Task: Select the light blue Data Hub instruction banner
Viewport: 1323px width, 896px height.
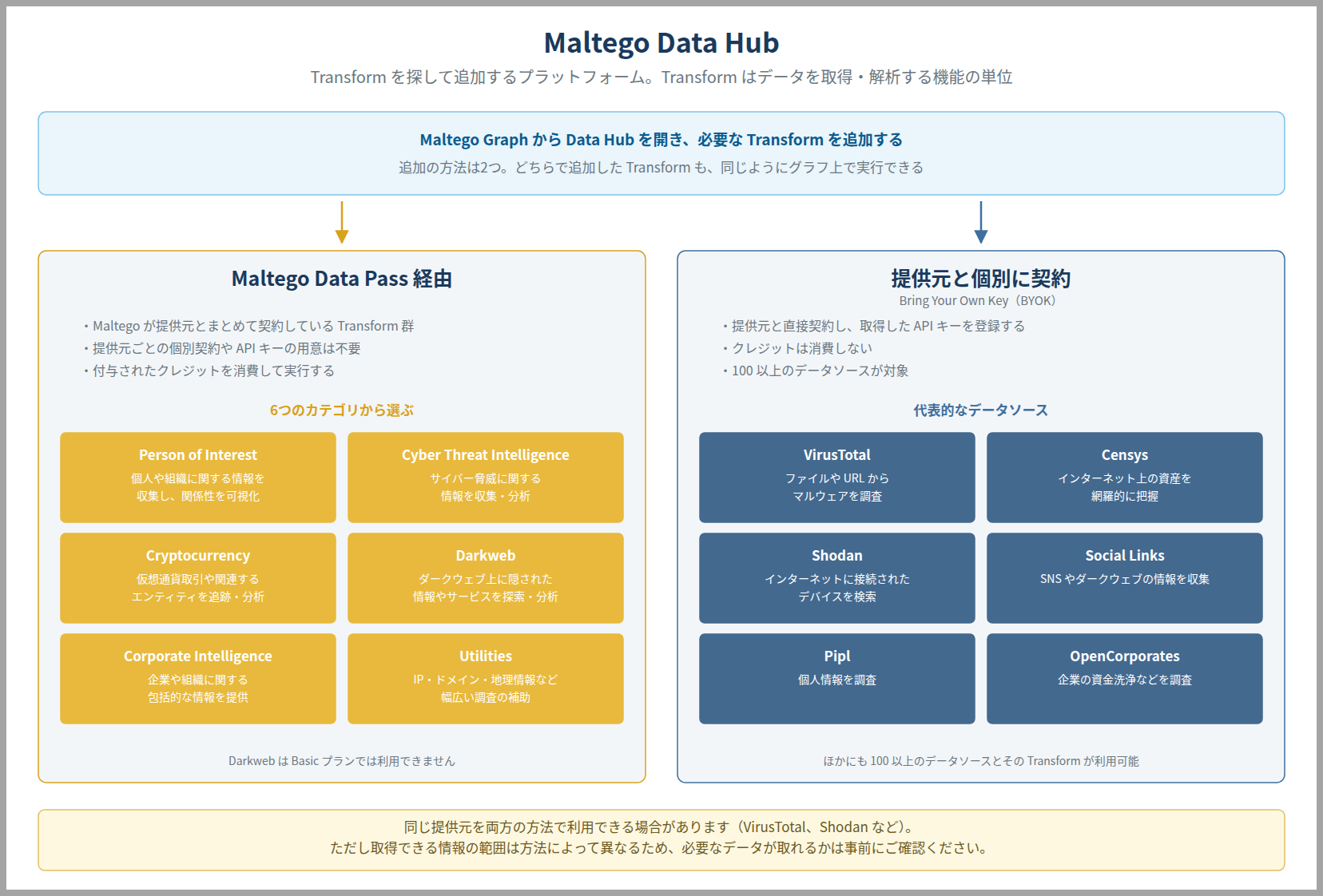Action: (x=661, y=153)
